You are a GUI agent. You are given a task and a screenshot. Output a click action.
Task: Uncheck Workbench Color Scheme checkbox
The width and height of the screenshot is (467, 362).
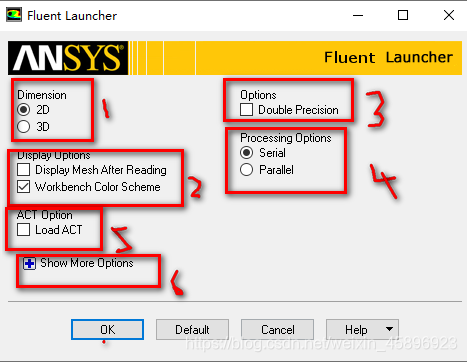tap(24, 187)
